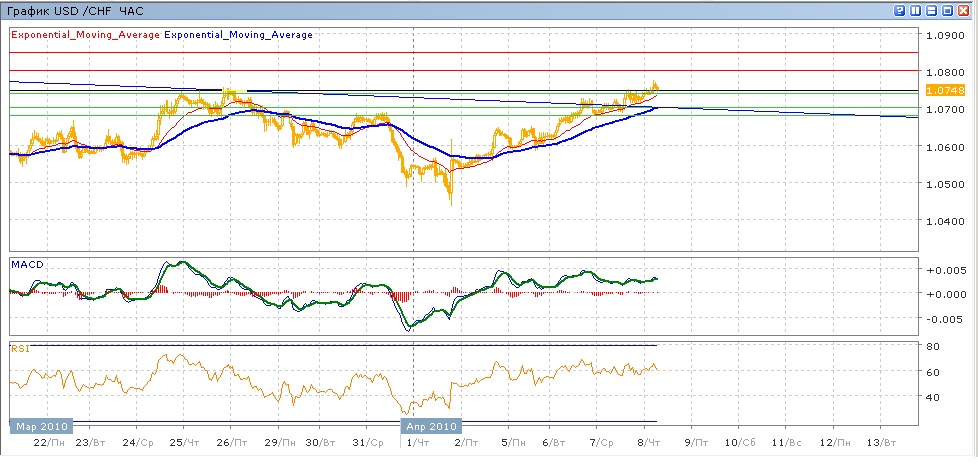Select the RSI indicator label
Image resolution: width=978 pixels, height=466 pixels.
pyautogui.click(x=20, y=349)
